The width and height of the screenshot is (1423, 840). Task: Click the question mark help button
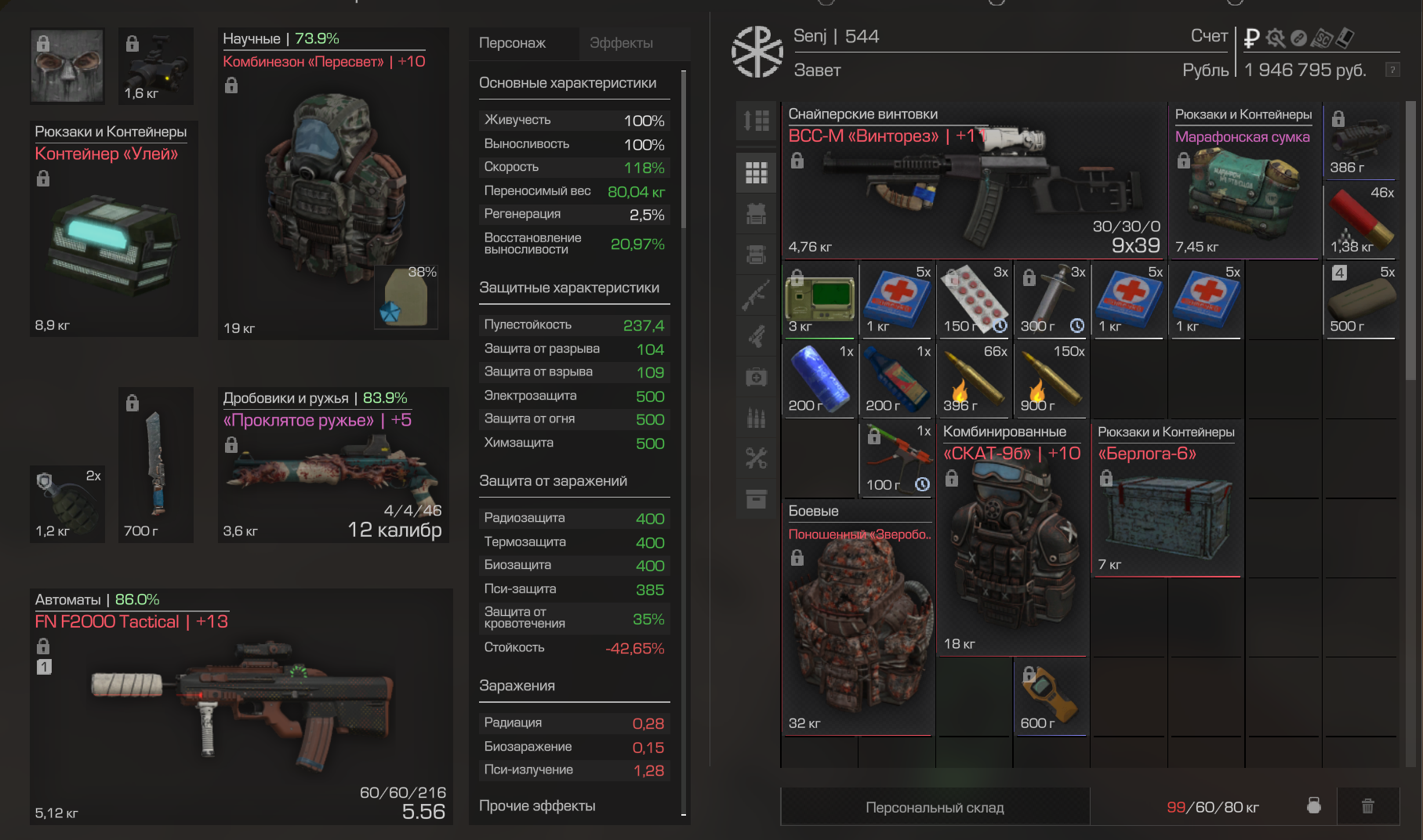coord(1392,70)
